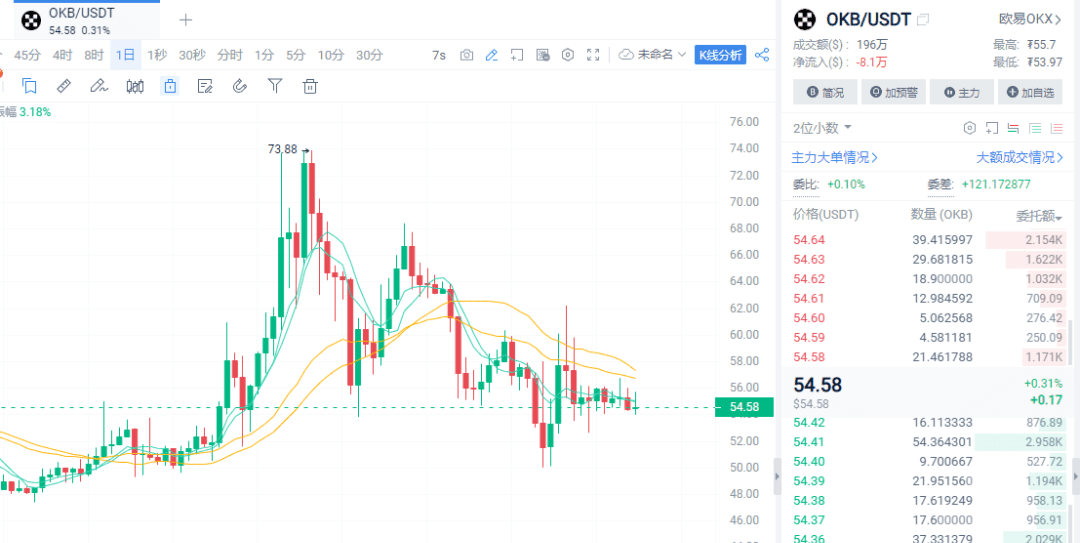The height and width of the screenshot is (543, 1080).
Task: Add a new chart tab with plus
Action: coord(185,20)
